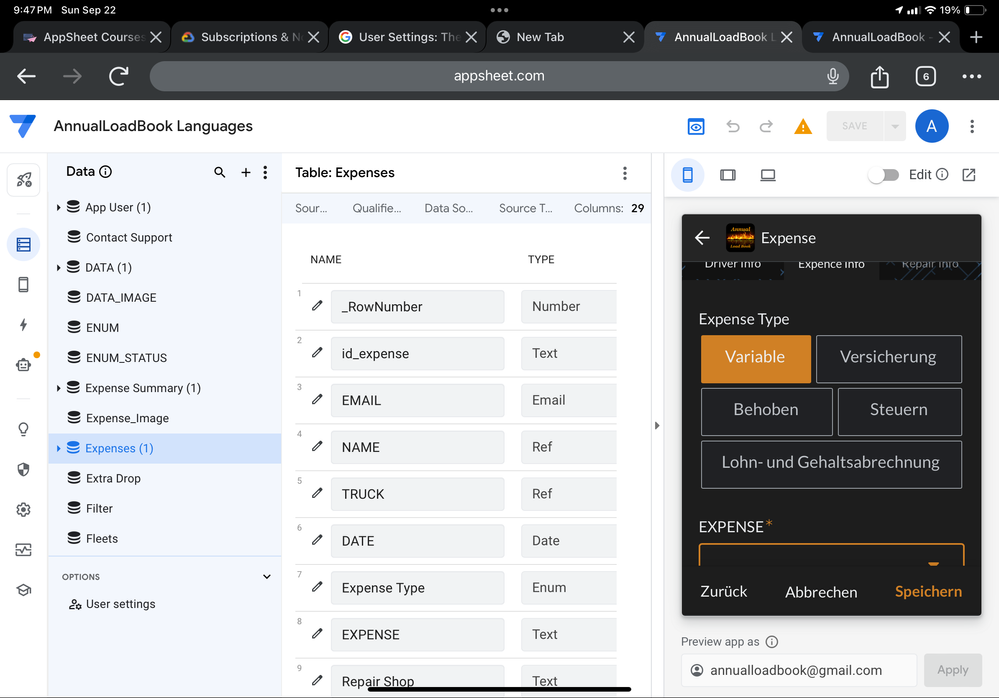View the warning triangle alerts
Screen dimensions: 999x698
[x=803, y=127]
